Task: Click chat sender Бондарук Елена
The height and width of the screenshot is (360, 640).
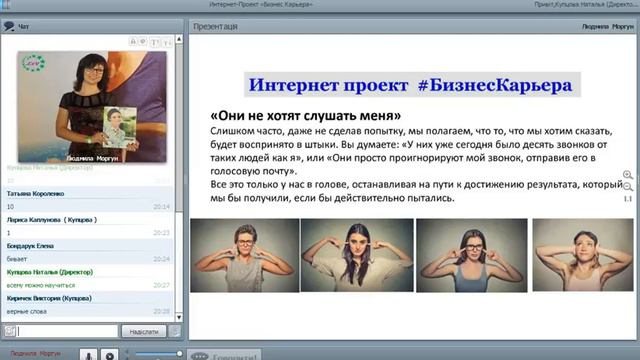Action: 30,246
